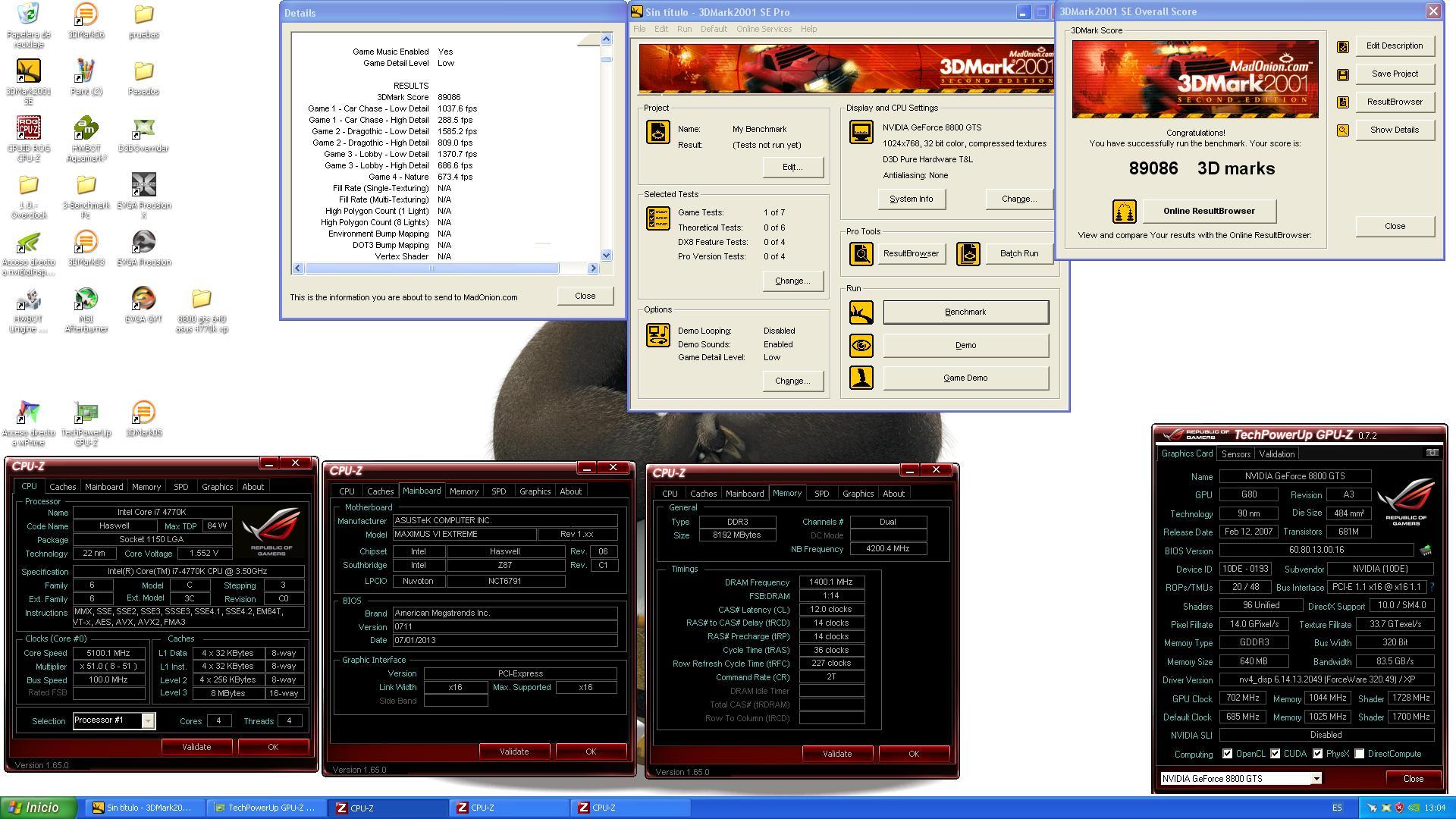Click Show Details button
The width and height of the screenshot is (1456, 819).
pyautogui.click(x=1395, y=130)
